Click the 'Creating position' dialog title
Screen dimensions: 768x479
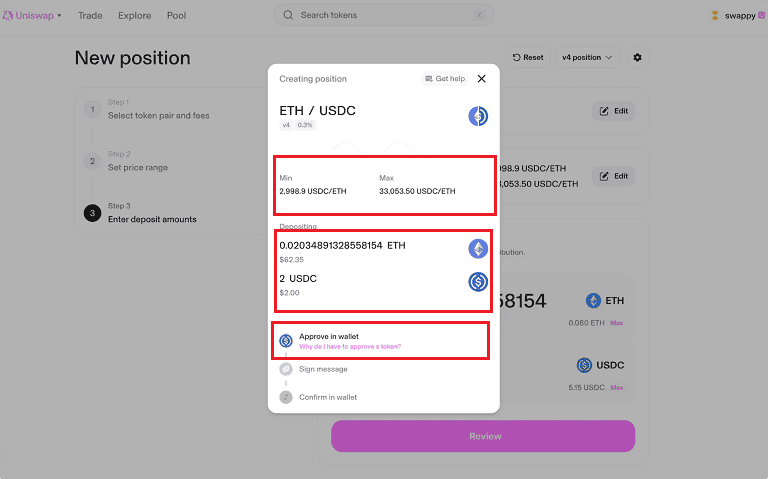pyautogui.click(x=313, y=79)
